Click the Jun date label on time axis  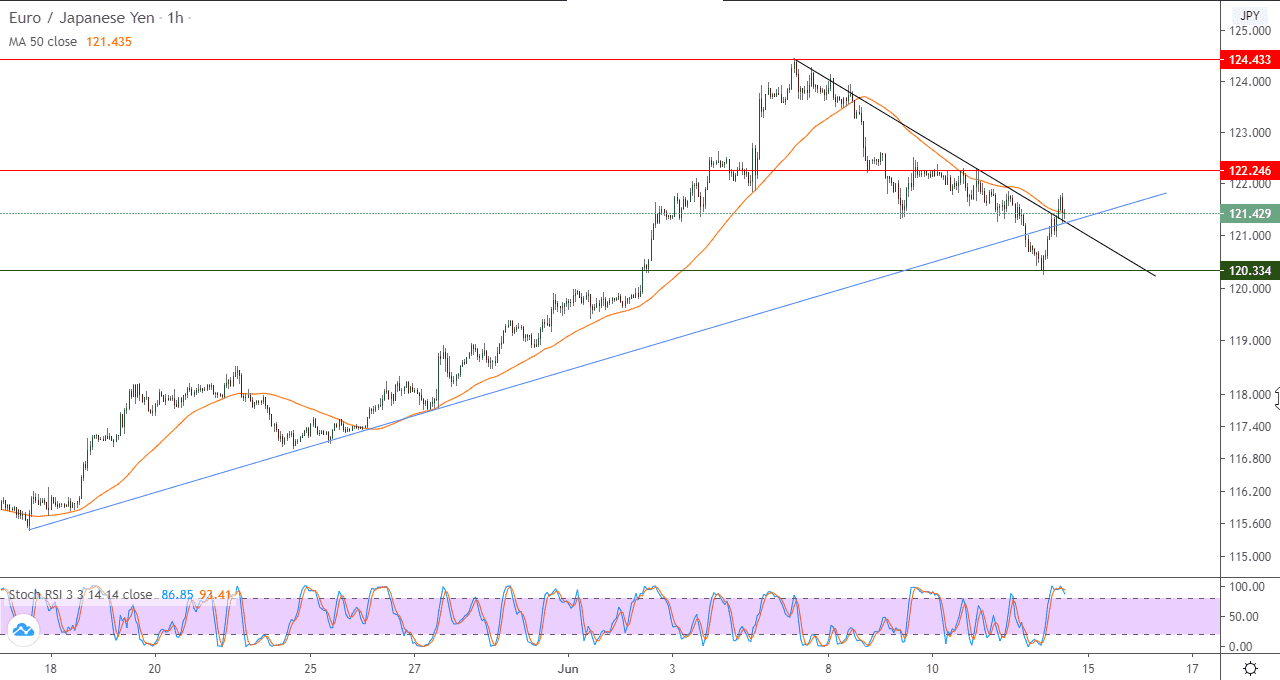(x=569, y=668)
